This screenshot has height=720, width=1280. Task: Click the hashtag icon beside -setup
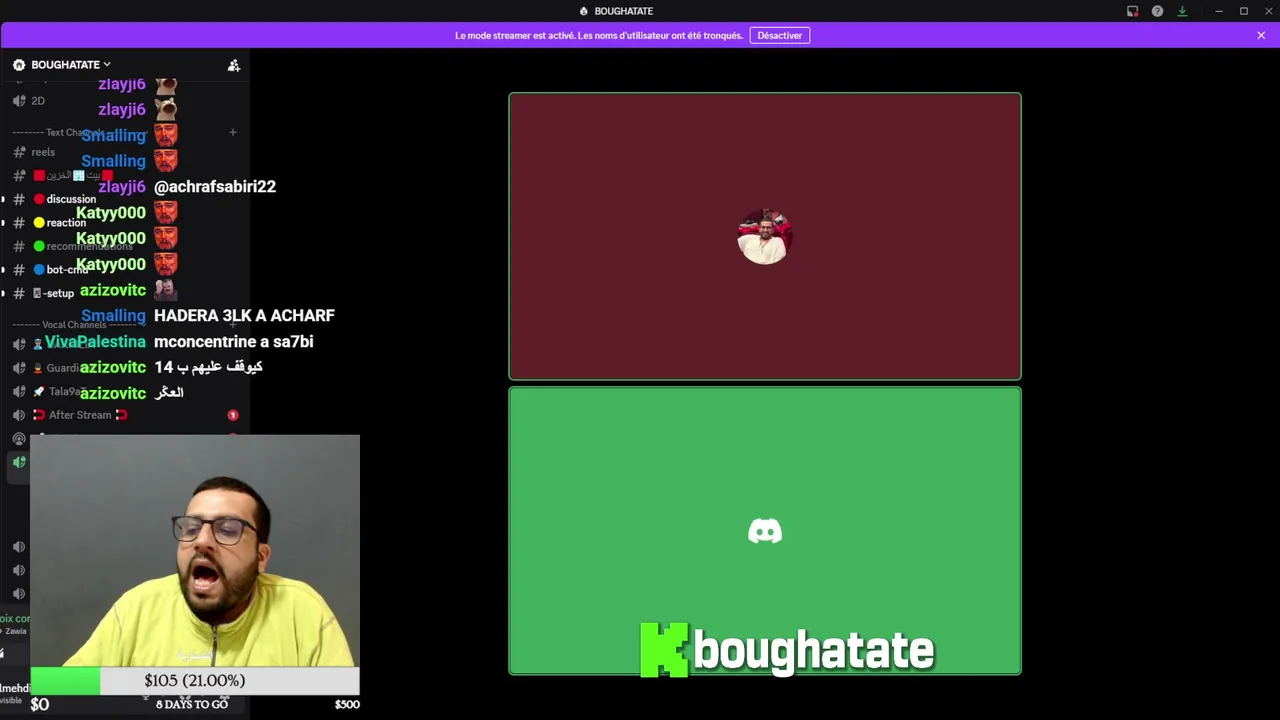click(19, 293)
